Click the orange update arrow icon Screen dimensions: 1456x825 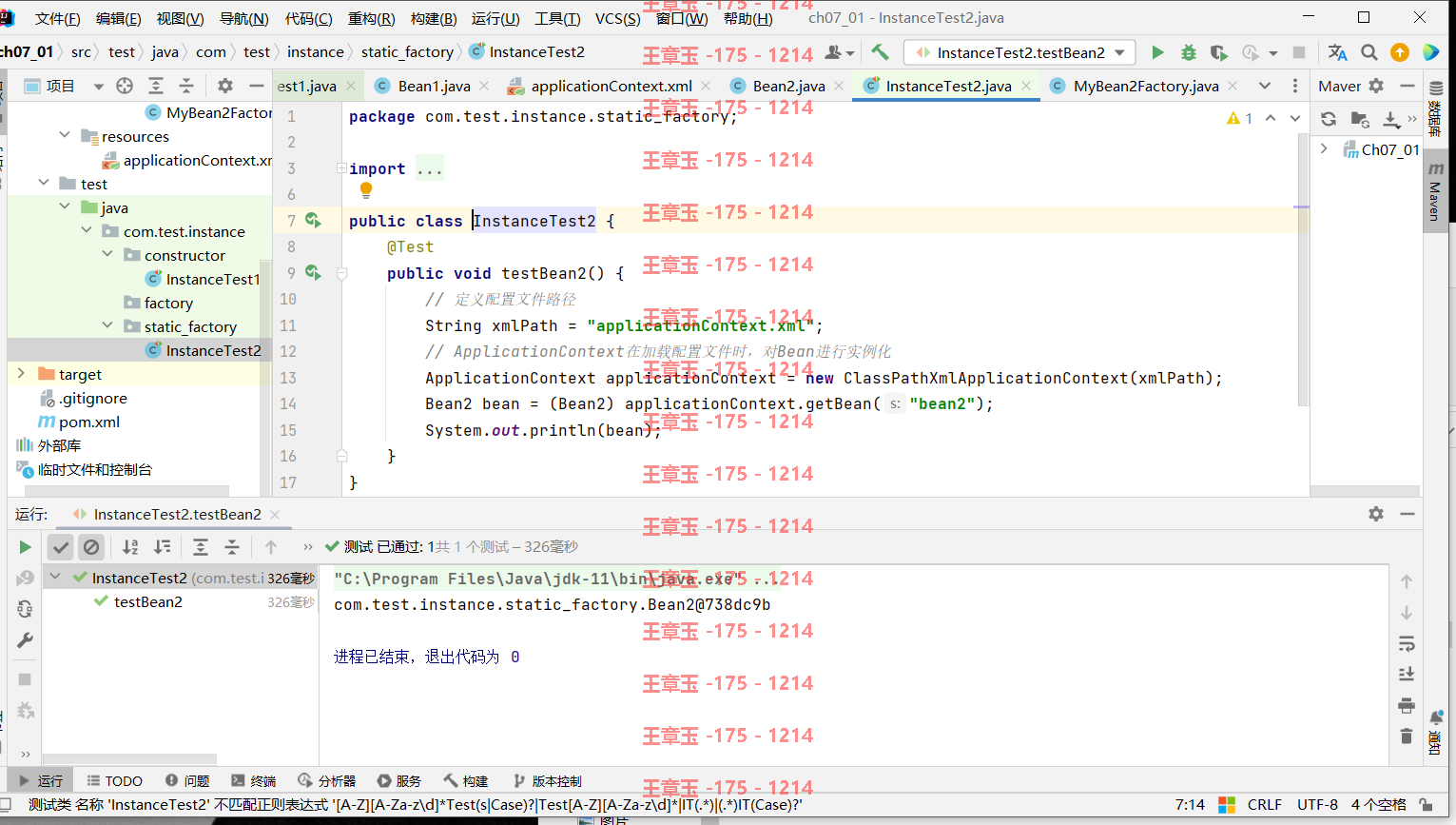tap(1399, 52)
